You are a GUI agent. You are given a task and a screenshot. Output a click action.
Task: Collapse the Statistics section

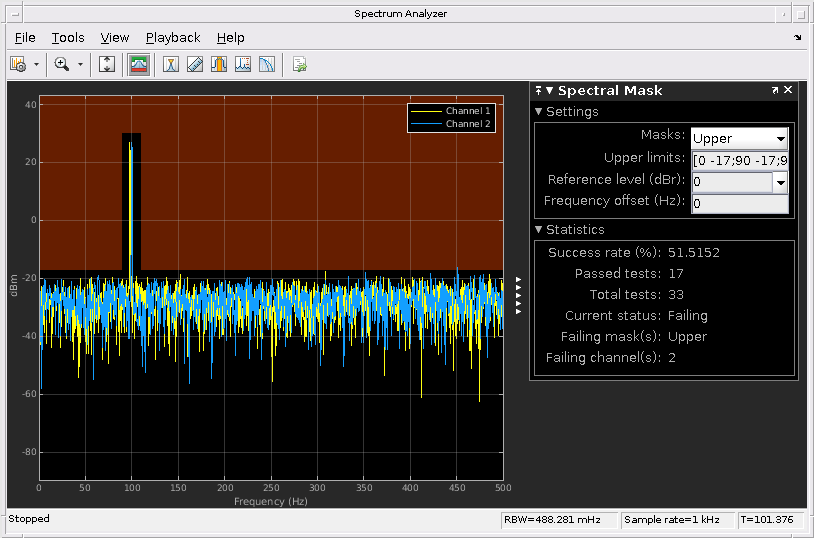(x=540, y=230)
